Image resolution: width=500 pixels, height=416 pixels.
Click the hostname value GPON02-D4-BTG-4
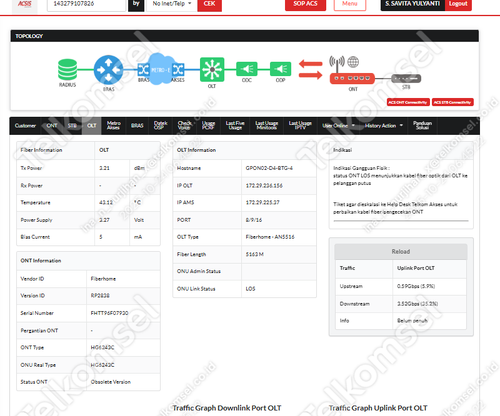[x=269, y=168]
